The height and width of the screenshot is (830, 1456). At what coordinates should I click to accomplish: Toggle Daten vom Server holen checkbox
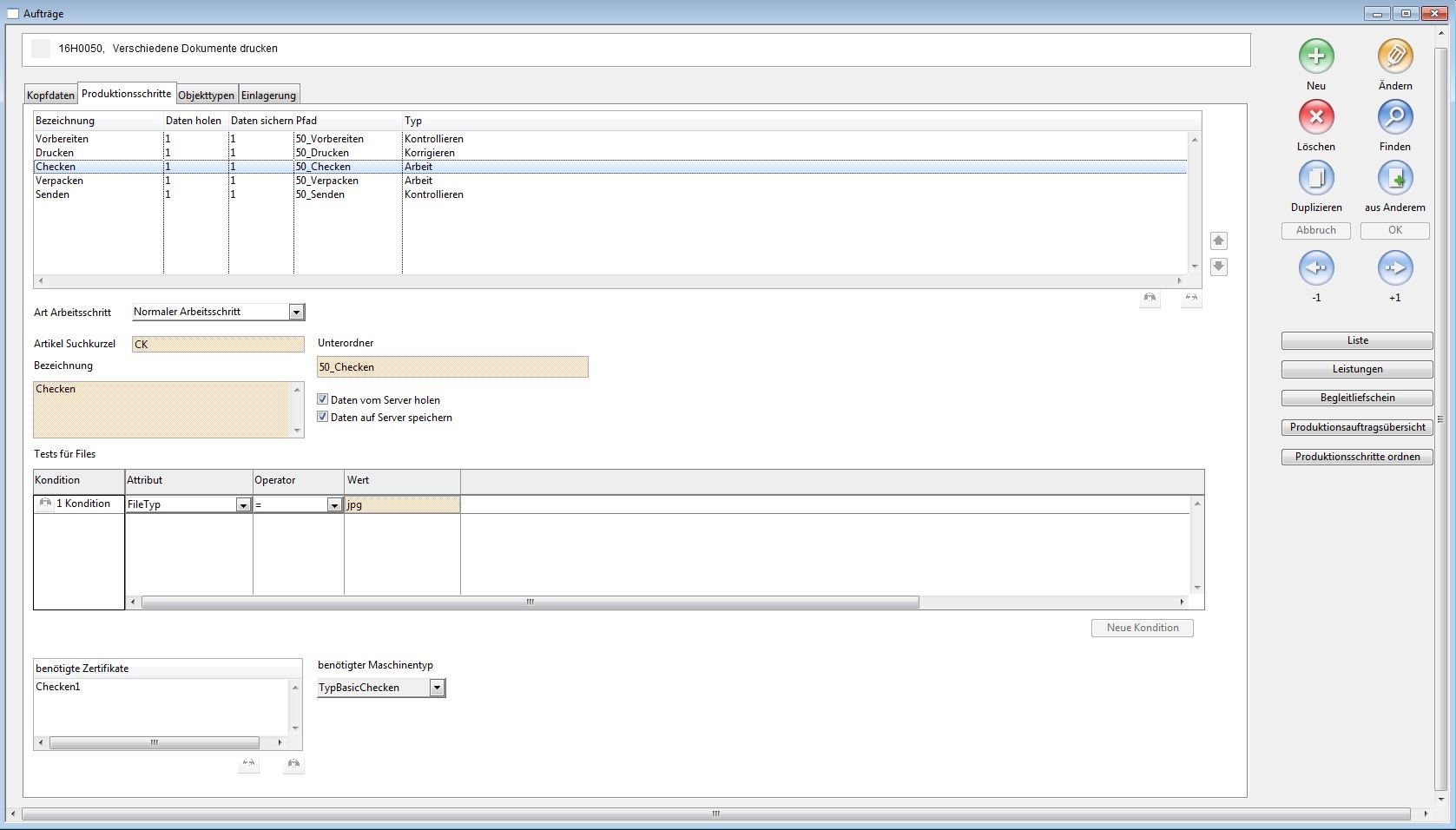[323, 399]
